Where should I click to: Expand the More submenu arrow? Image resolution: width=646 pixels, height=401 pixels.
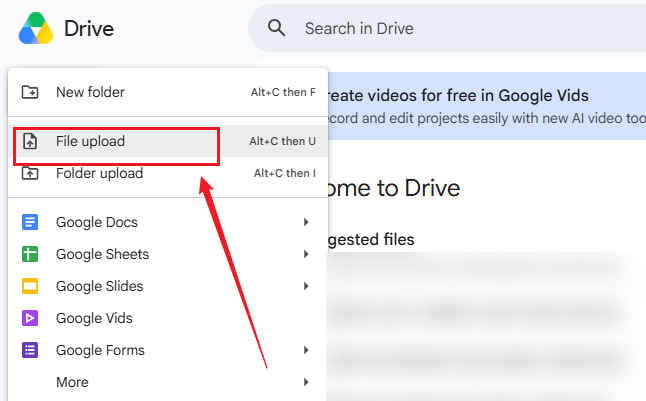306,382
